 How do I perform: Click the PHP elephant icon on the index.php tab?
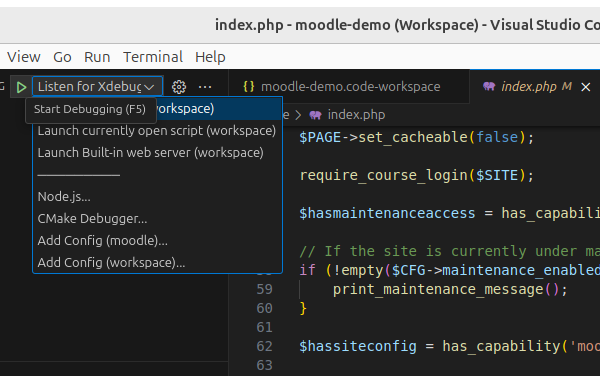(489, 87)
